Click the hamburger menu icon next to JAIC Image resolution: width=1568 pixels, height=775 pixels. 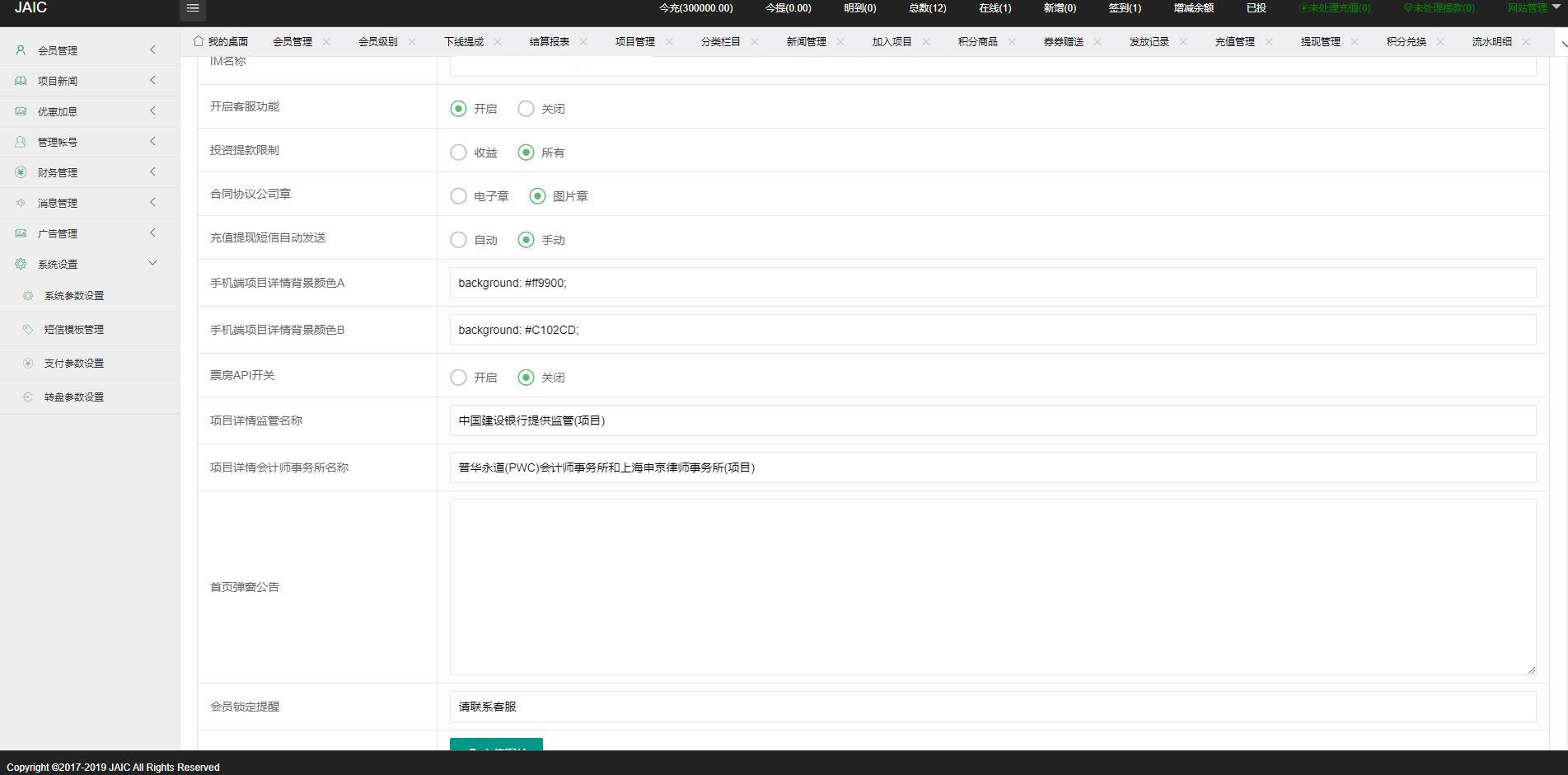point(193,8)
